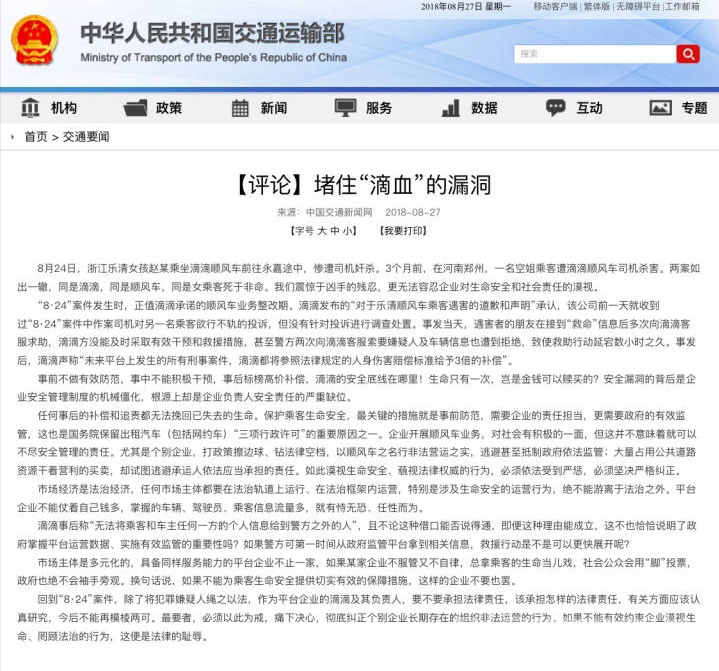Screen dimensions: 719x671
Task: Click the national emblem logo
Action: tap(34, 40)
